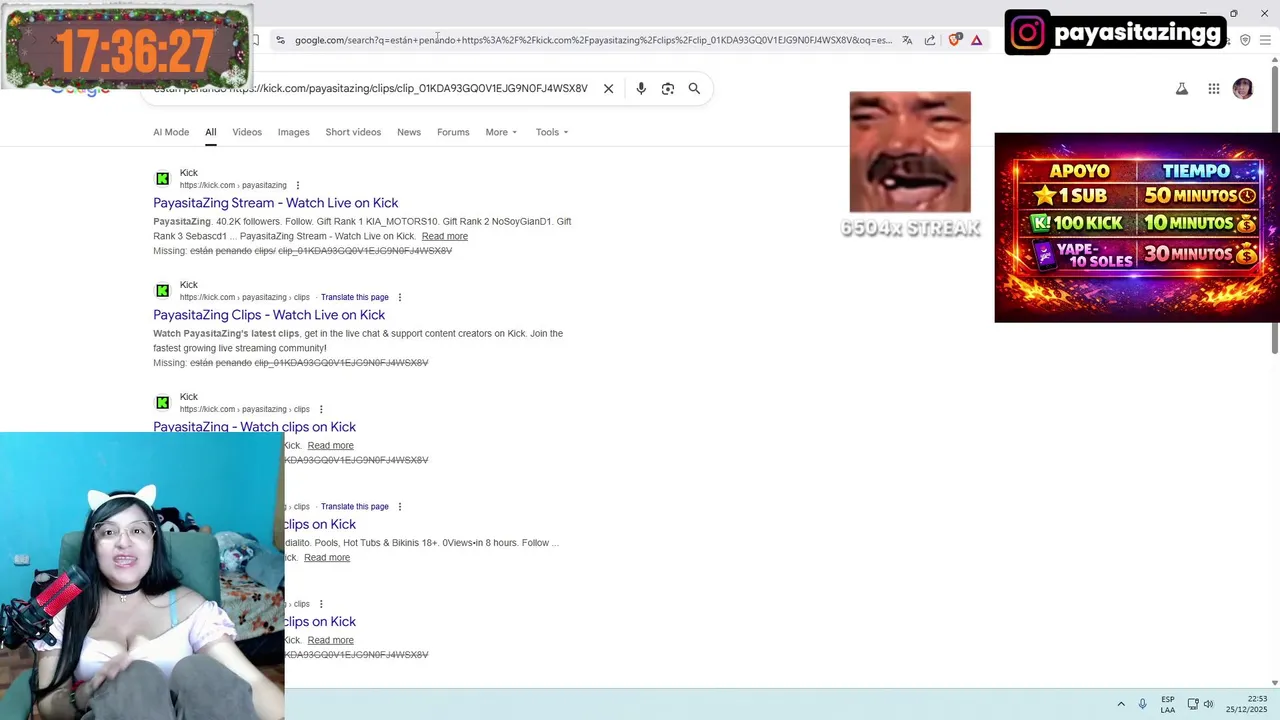Start voice search with microphone icon

pos(641,88)
